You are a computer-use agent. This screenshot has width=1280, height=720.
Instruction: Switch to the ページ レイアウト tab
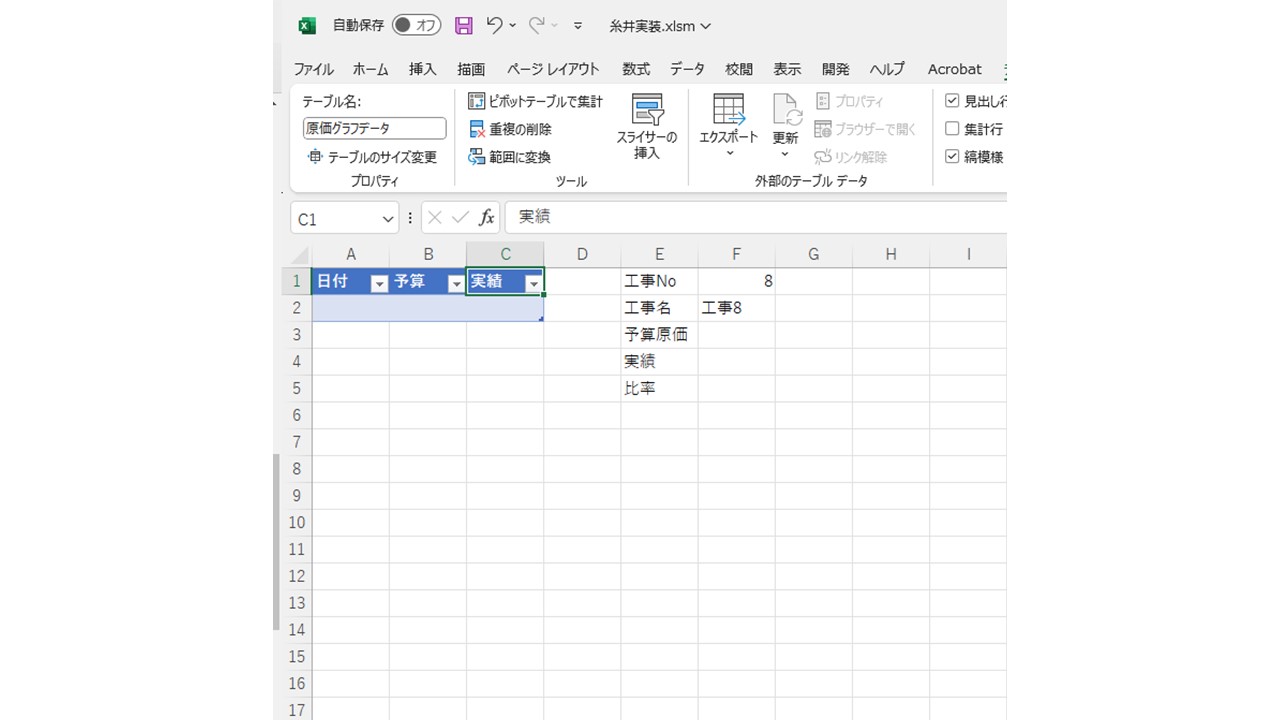[553, 69]
